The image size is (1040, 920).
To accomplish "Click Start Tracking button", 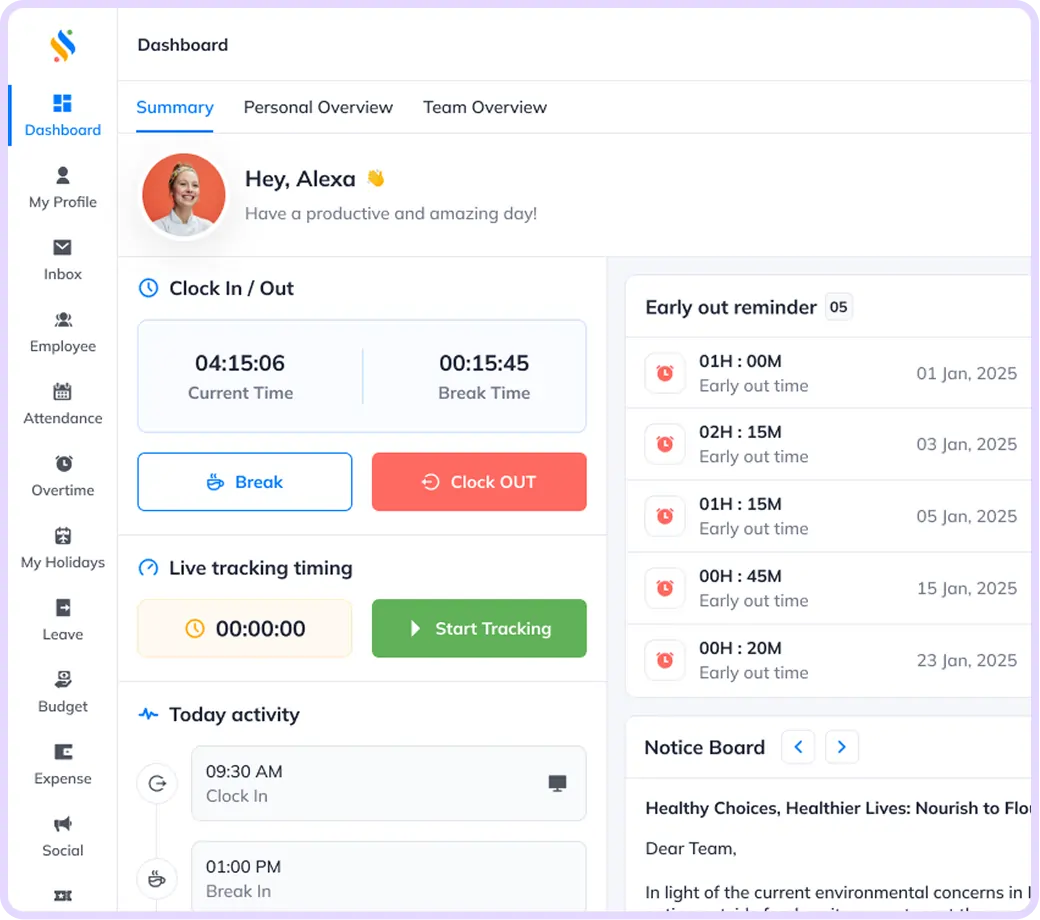I will pos(479,629).
